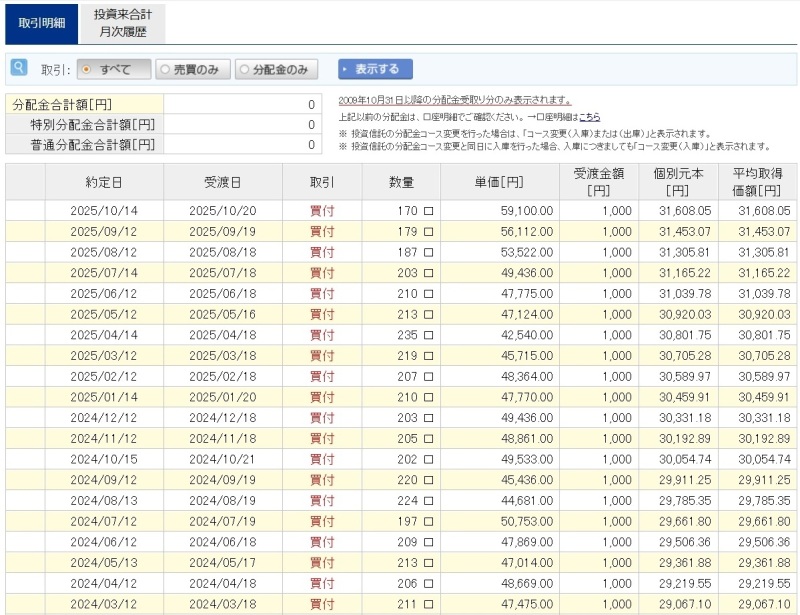800x615 pixels.
Task: Click the 単価[円] column header
Action: 499,182
